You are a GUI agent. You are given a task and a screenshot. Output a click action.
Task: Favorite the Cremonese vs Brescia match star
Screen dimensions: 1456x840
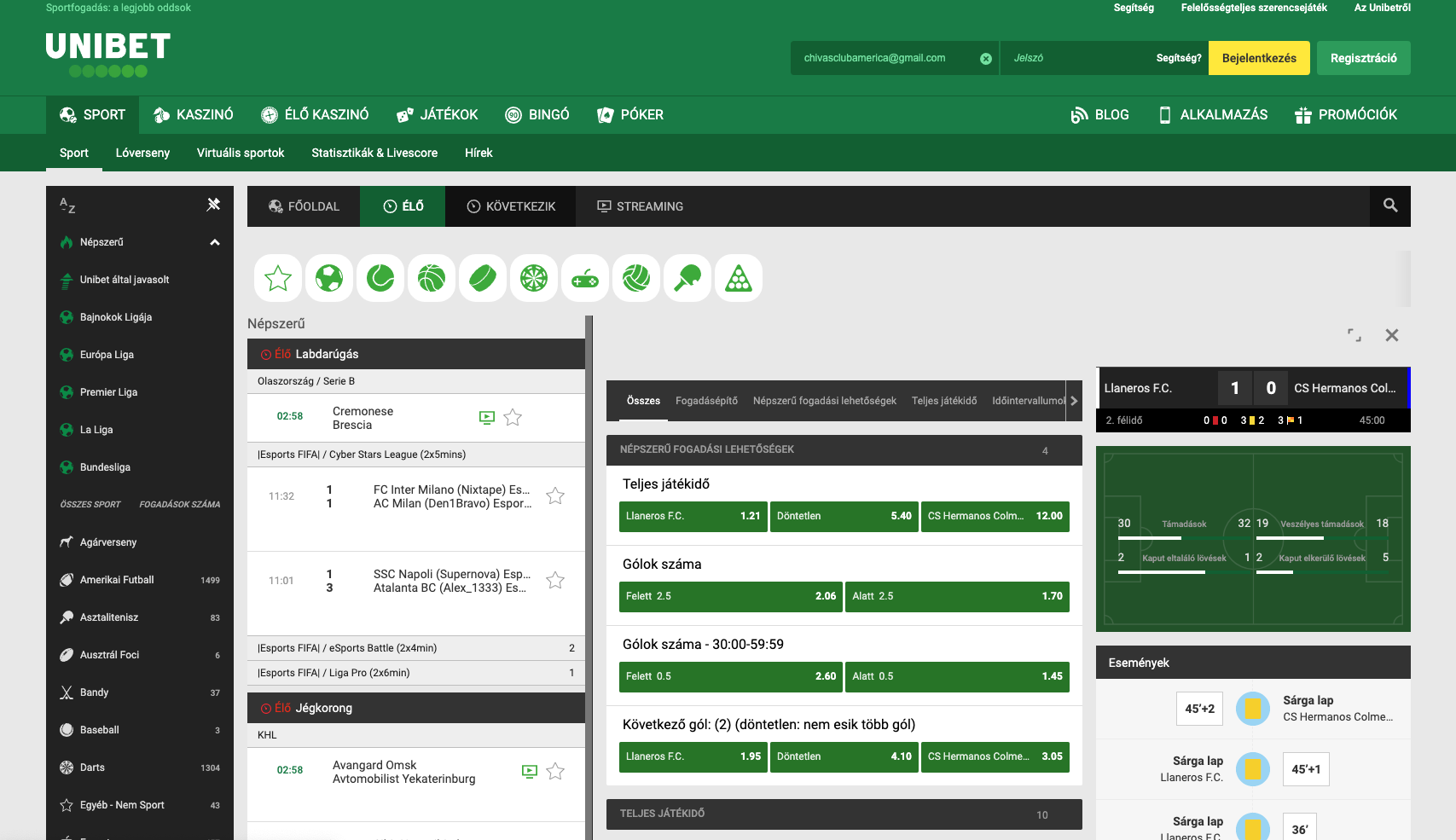[513, 417]
